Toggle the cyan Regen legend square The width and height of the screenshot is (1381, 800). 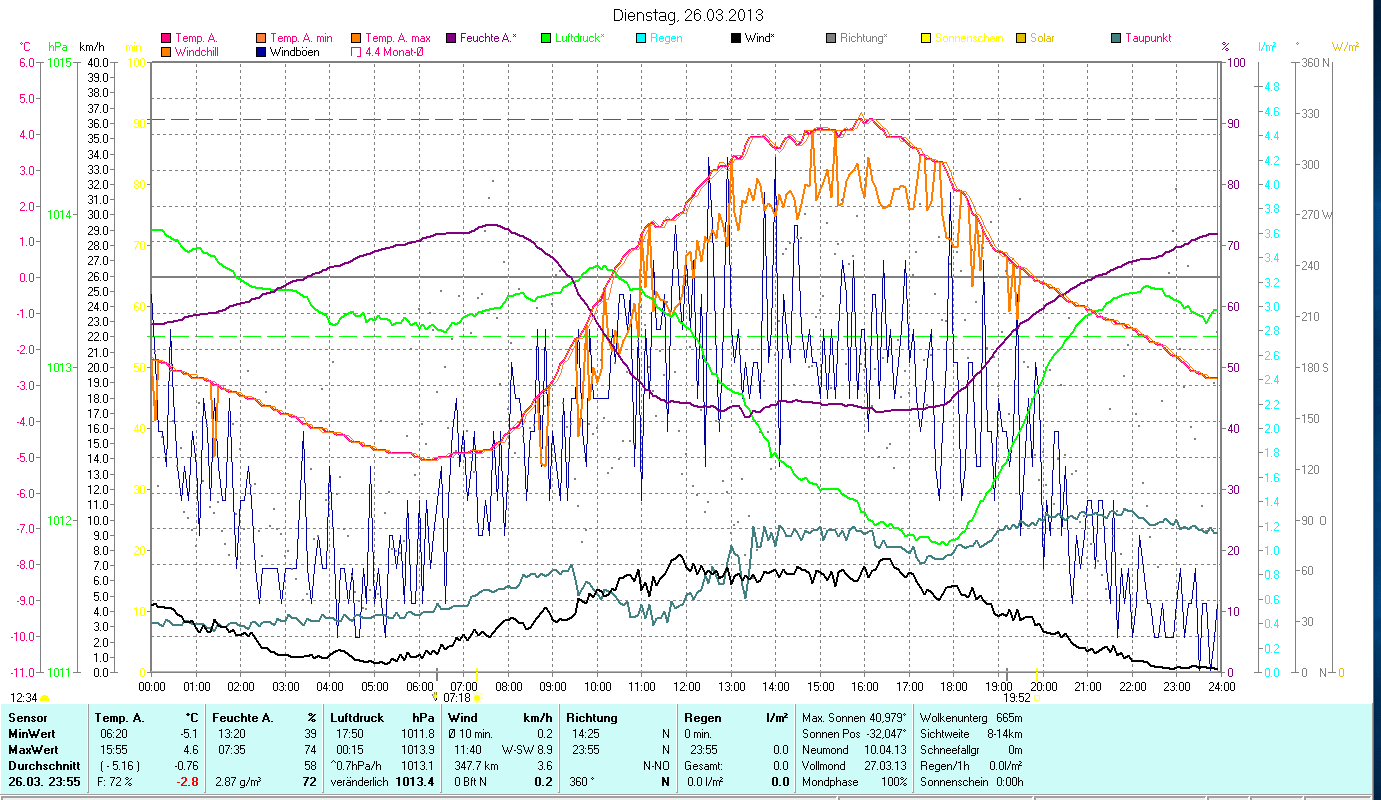tap(640, 38)
